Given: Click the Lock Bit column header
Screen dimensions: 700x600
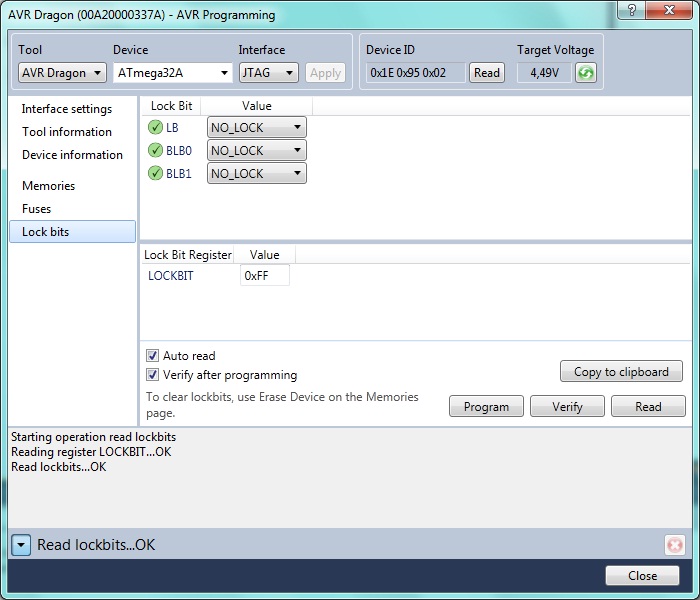Looking at the screenshot, I should coord(171,106).
